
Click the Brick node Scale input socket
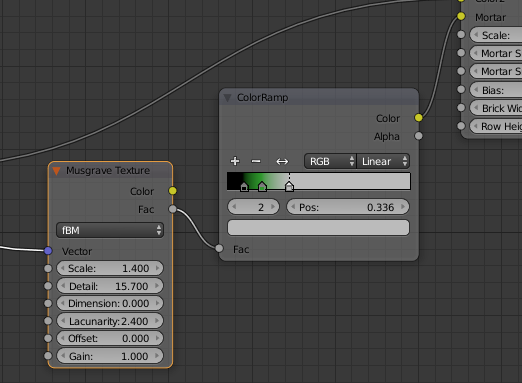461,34
